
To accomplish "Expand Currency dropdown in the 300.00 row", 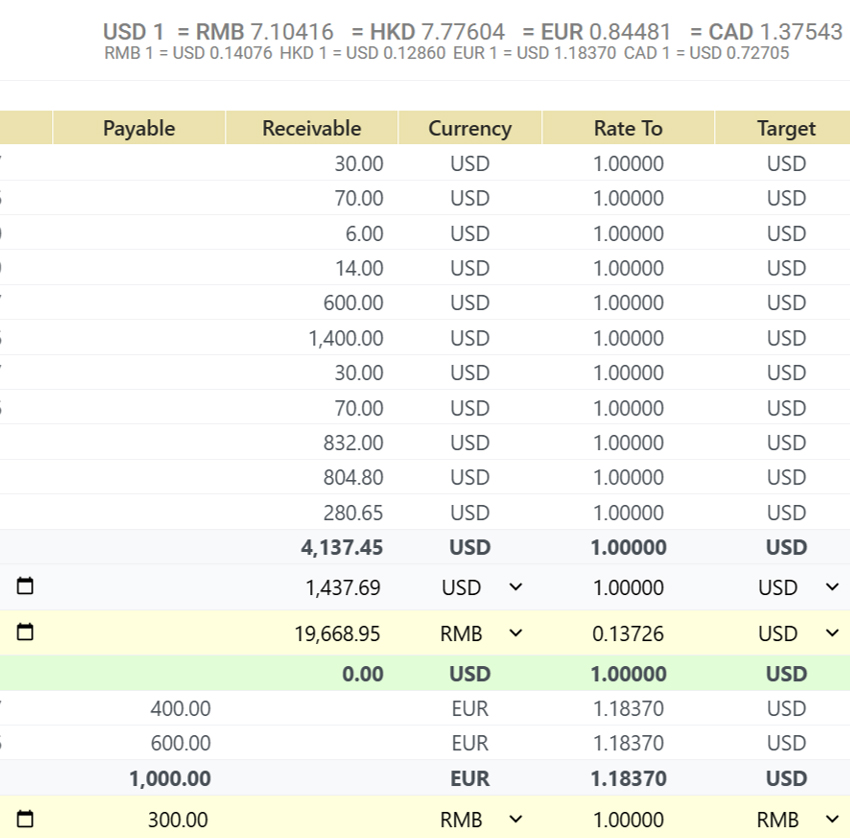I will pos(515,819).
